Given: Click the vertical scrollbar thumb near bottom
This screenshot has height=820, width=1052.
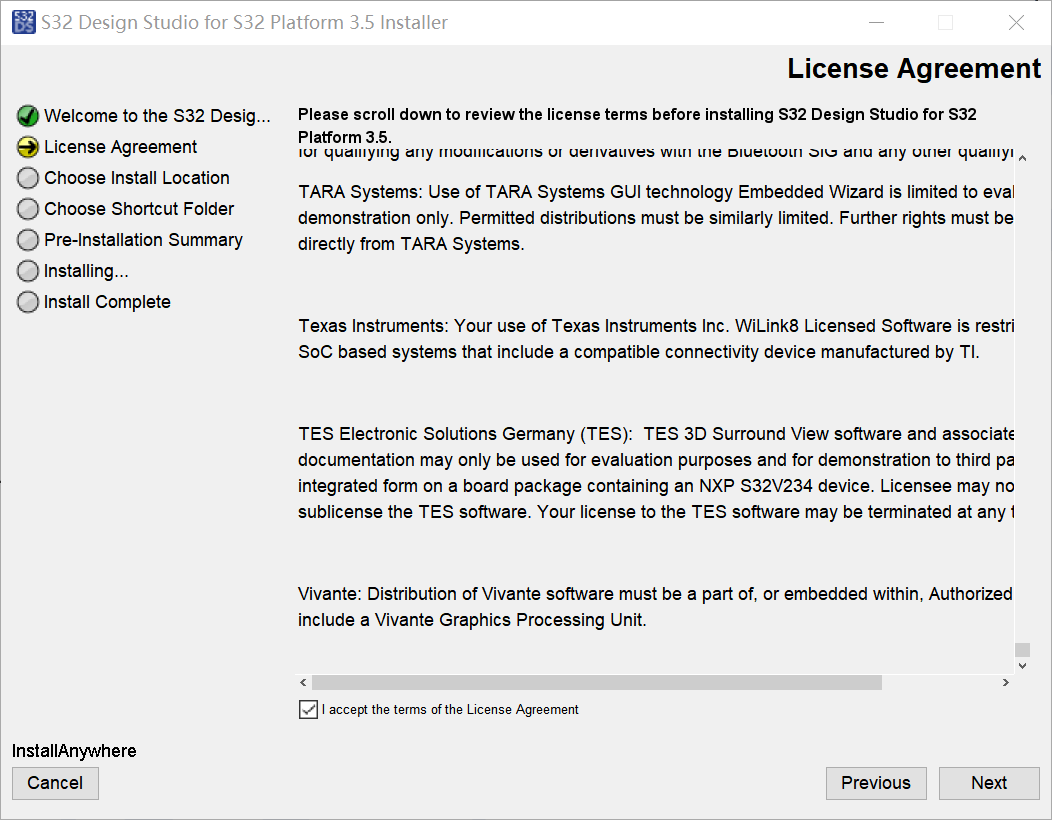Looking at the screenshot, I should tap(1021, 648).
